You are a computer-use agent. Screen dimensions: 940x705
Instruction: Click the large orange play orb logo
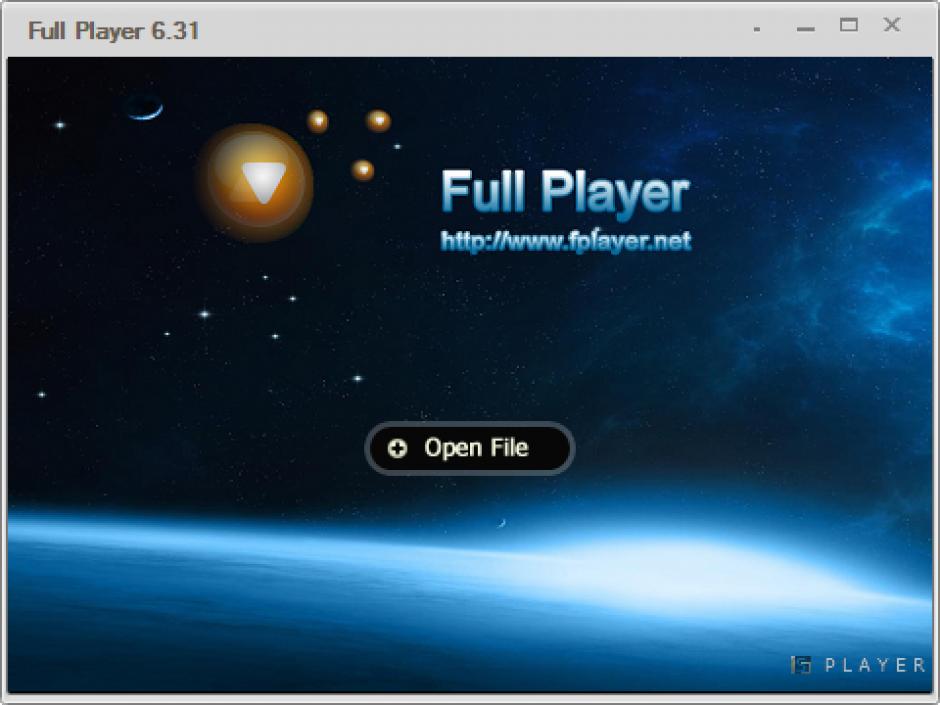(255, 182)
